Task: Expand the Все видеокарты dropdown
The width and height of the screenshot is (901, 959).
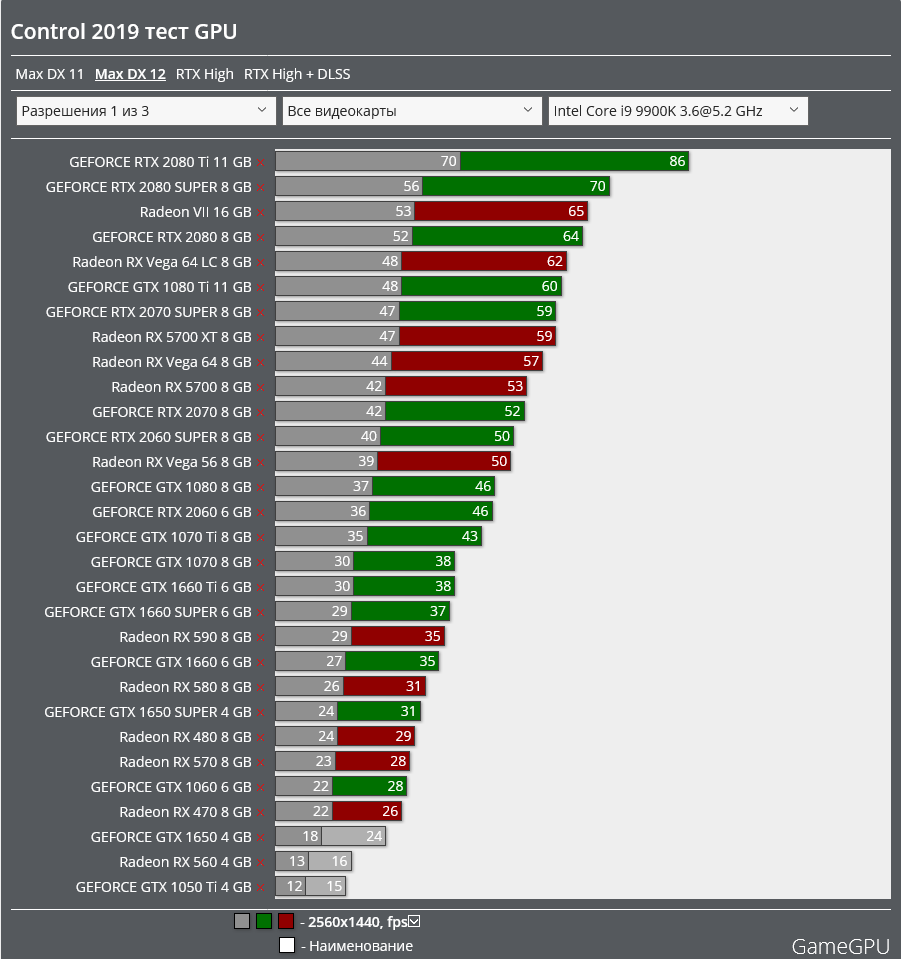Action: 412,111
